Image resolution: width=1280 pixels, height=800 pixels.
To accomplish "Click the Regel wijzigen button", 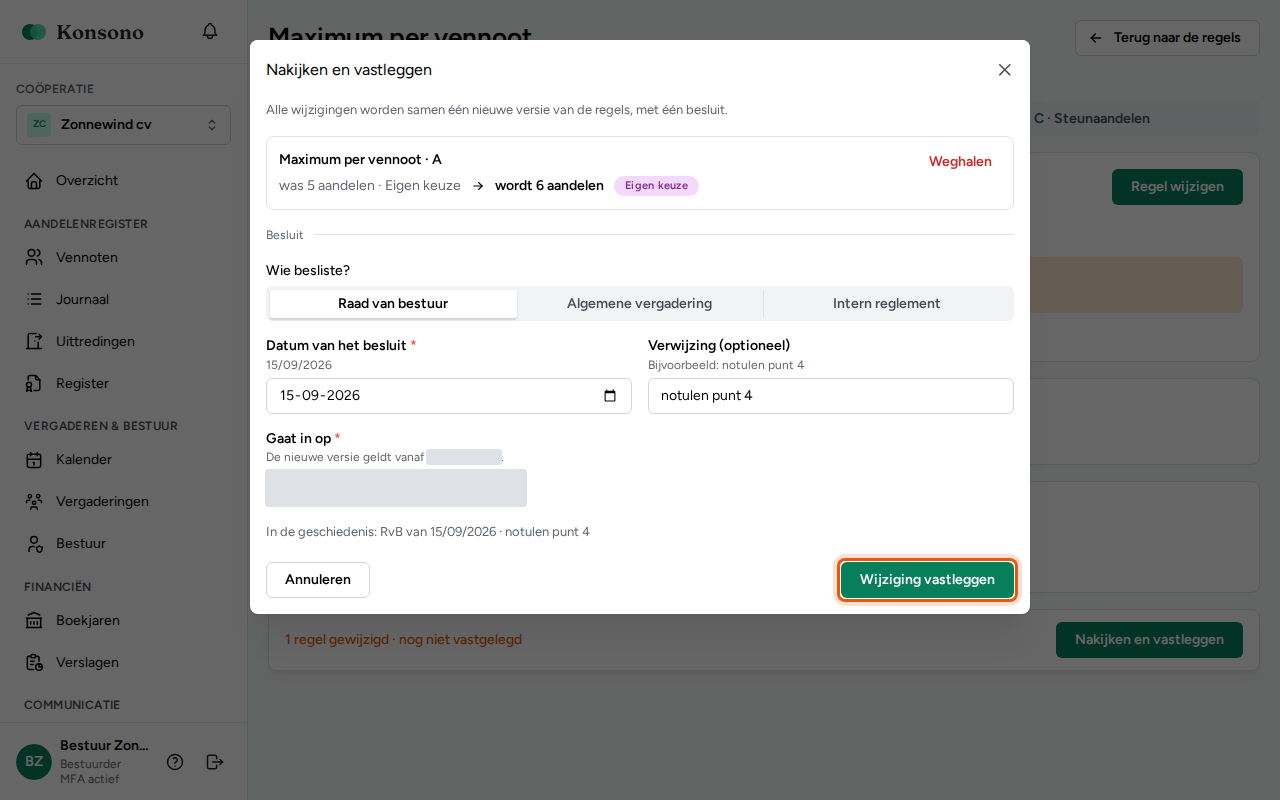I will click(1177, 187).
